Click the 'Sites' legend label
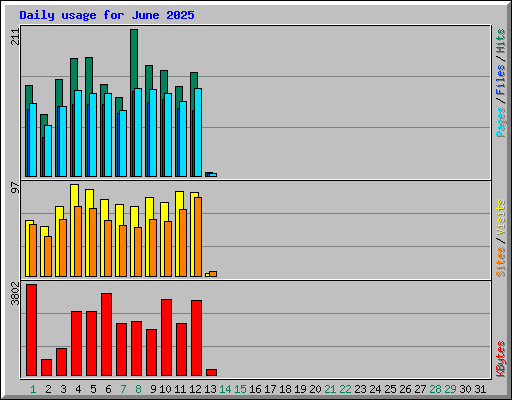This screenshot has height=400, width=512. [501, 262]
